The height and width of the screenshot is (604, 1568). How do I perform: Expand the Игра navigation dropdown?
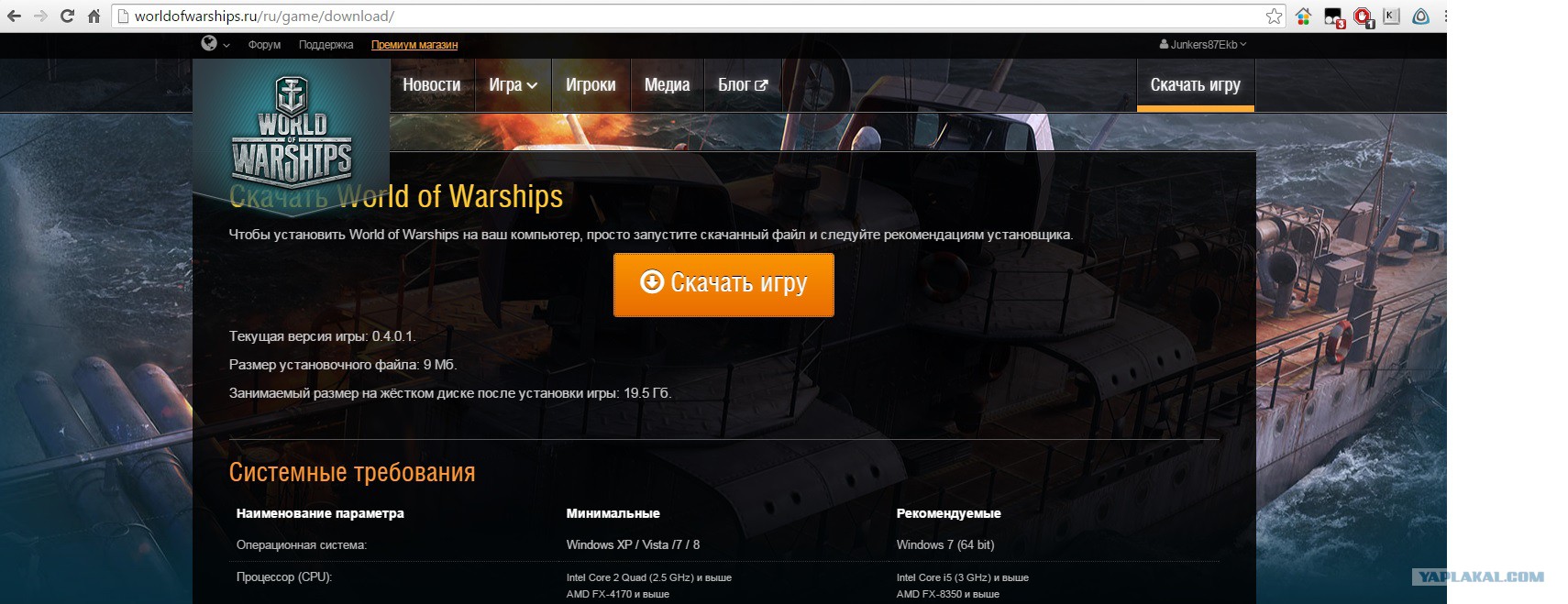point(513,85)
